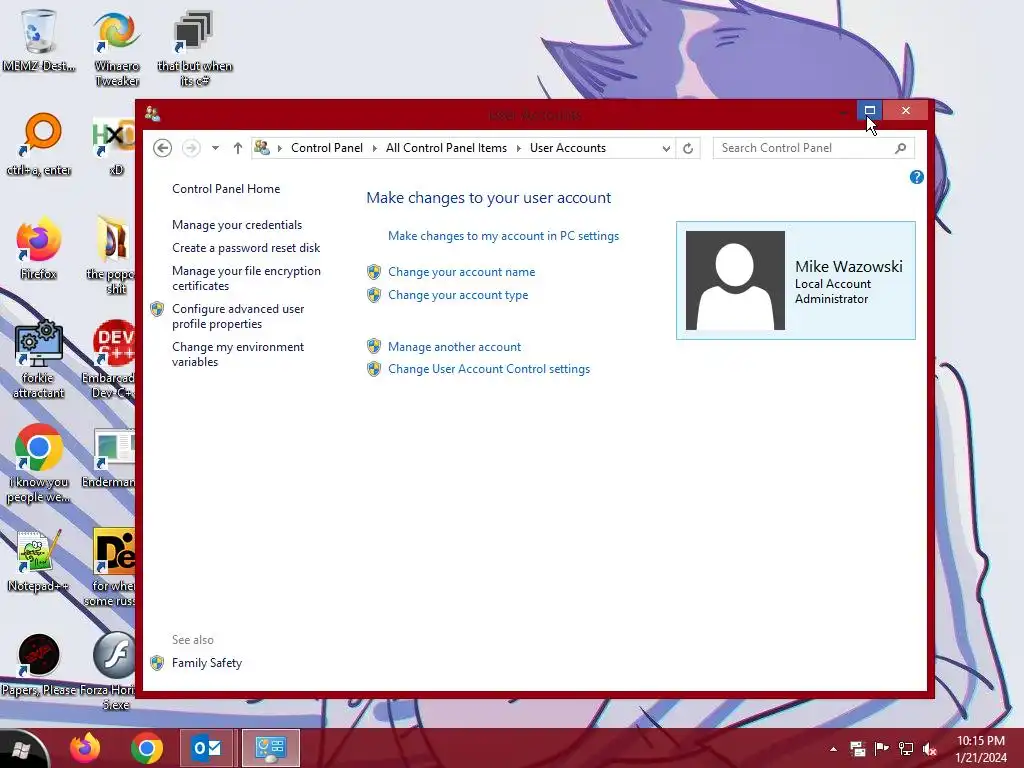The image size is (1024, 768).
Task: Click the User Accounts address bar icon
Action: click(262, 148)
